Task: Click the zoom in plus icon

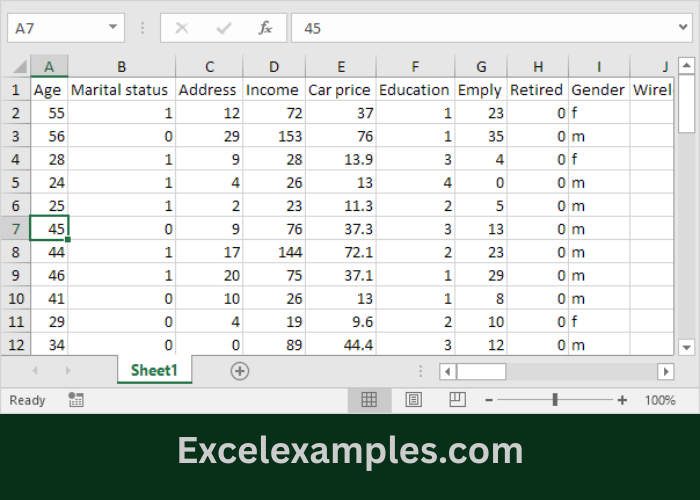Action: (622, 400)
